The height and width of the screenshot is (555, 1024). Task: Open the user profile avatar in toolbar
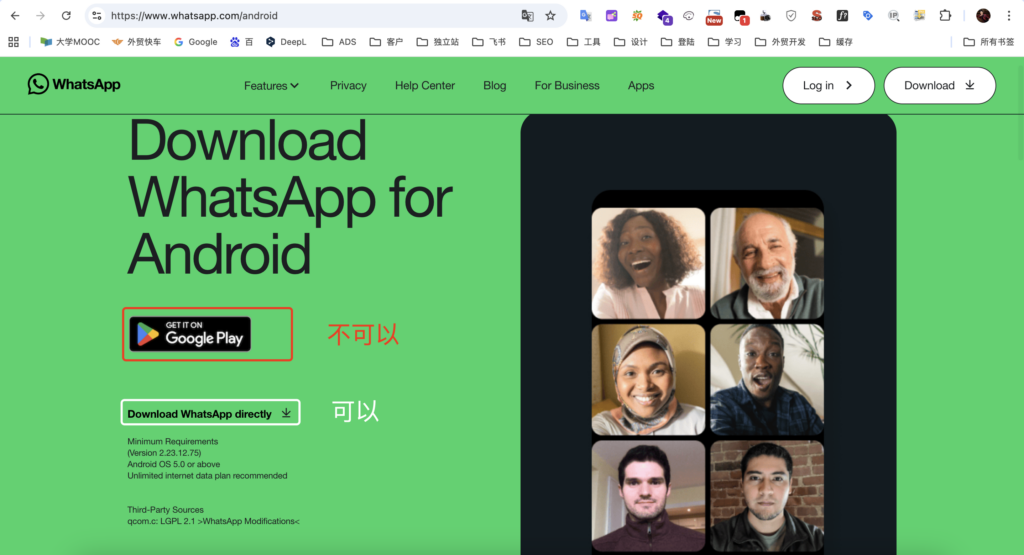(983, 16)
